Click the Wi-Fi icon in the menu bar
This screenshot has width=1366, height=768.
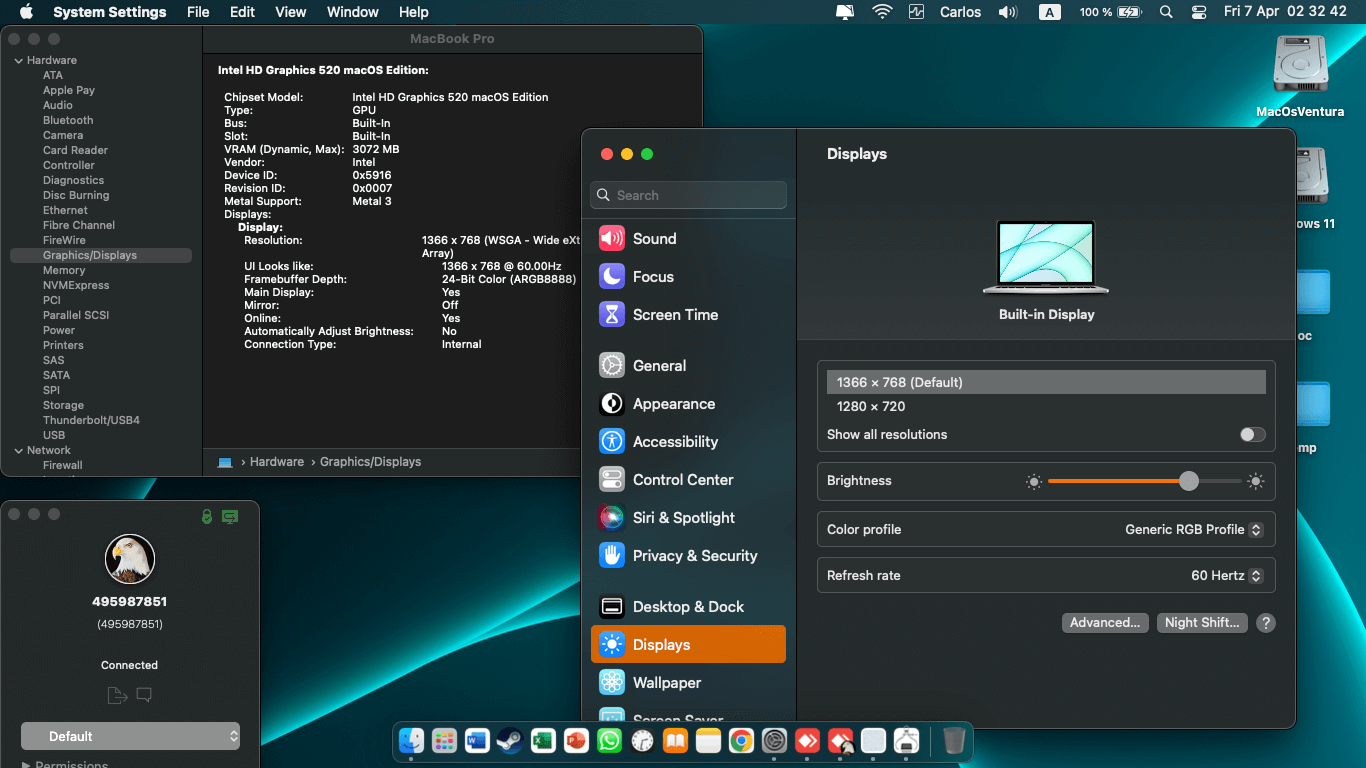click(882, 12)
